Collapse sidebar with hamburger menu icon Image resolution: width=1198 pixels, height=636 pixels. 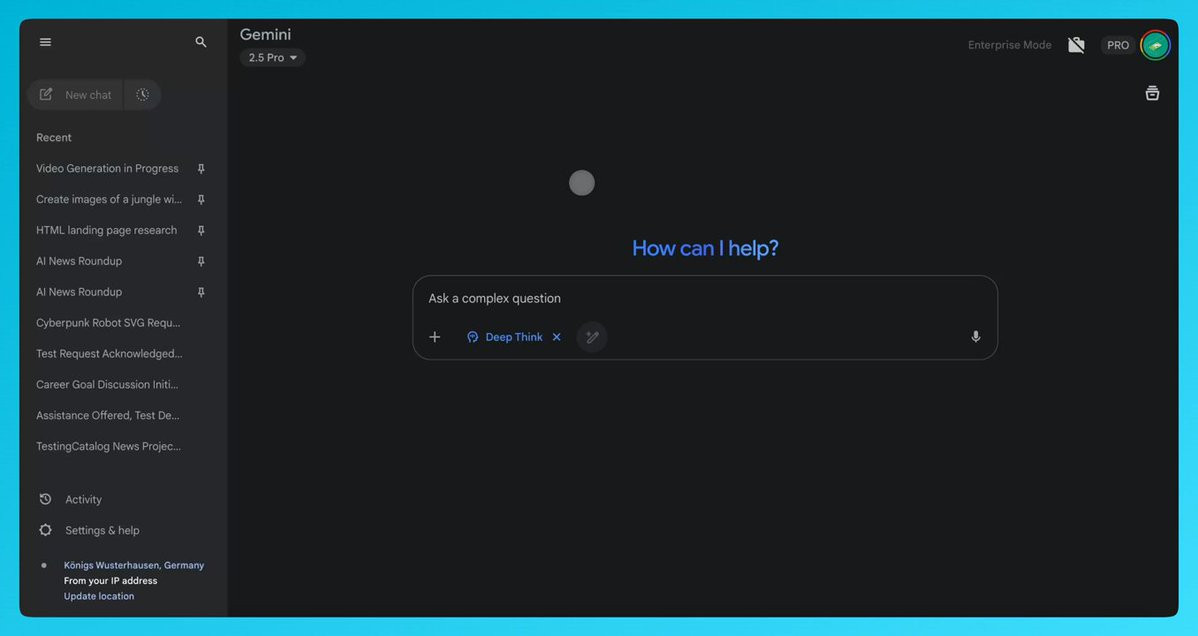pyautogui.click(x=46, y=42)
